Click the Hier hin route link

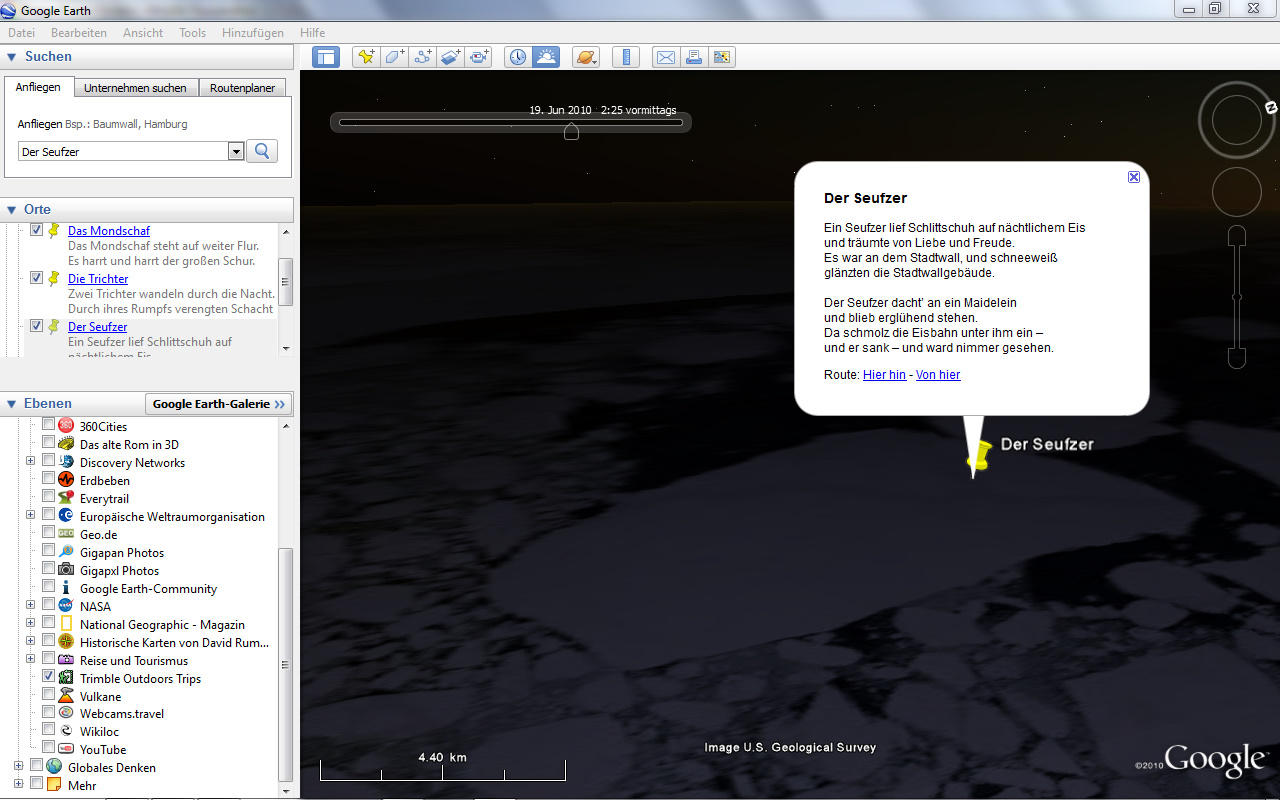(884, 375)
